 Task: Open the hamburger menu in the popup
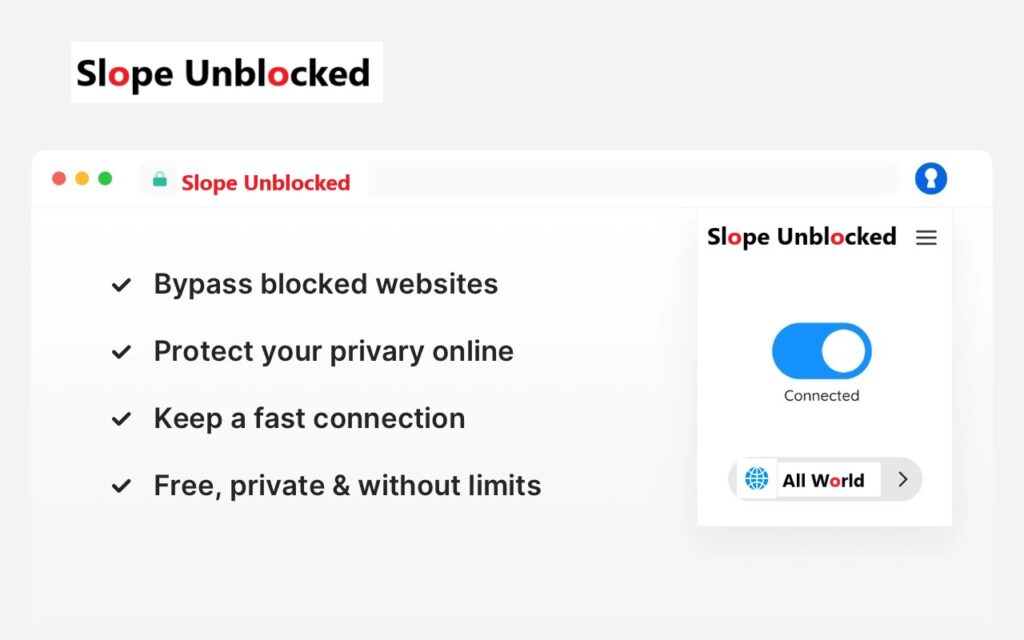click(x=926, y=237)
